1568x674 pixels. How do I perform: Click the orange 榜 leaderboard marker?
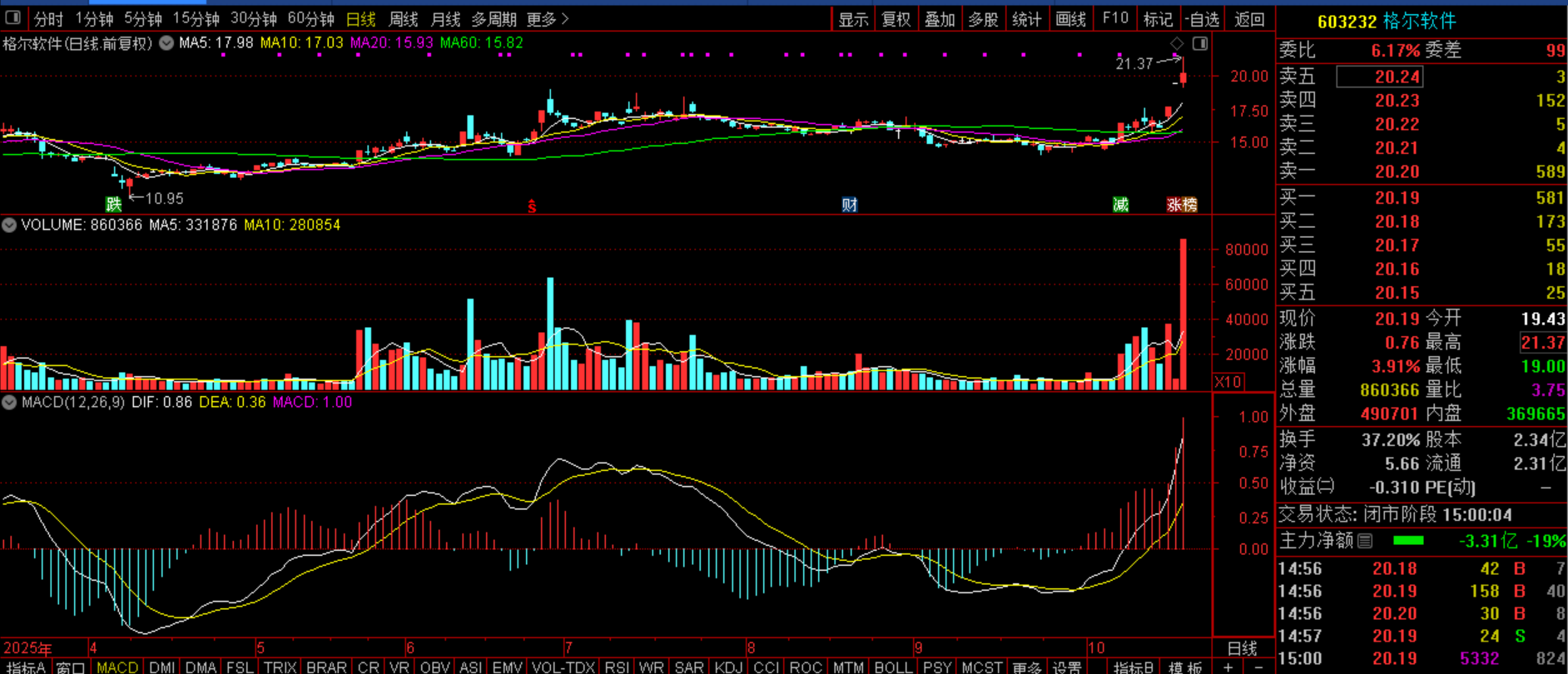pos(1189,205)
